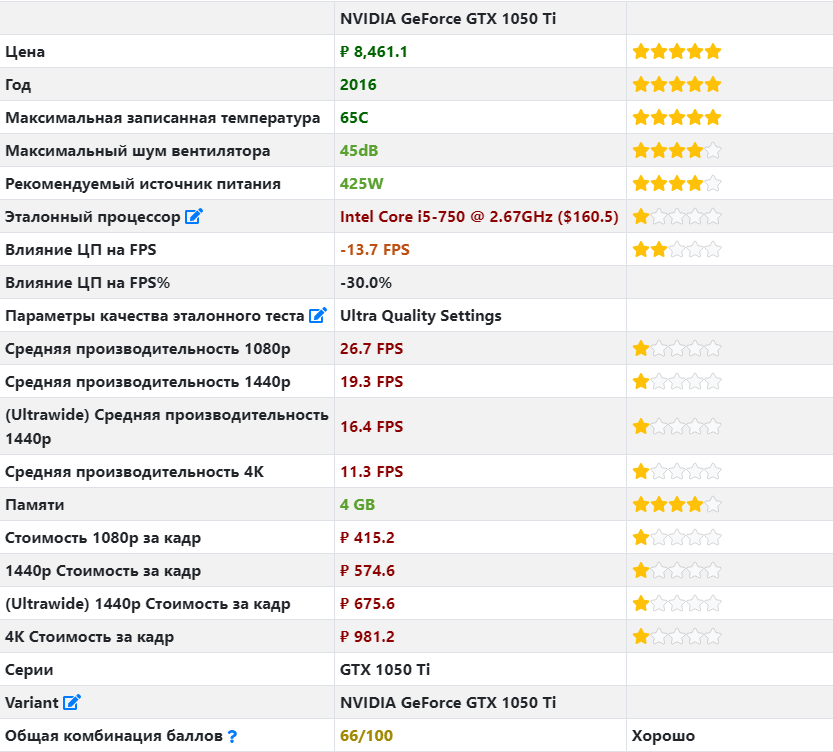Click cost per frame value ₽ 415.2
The image size is (833, 752).
pyautogui.click(x=367, y=537)
